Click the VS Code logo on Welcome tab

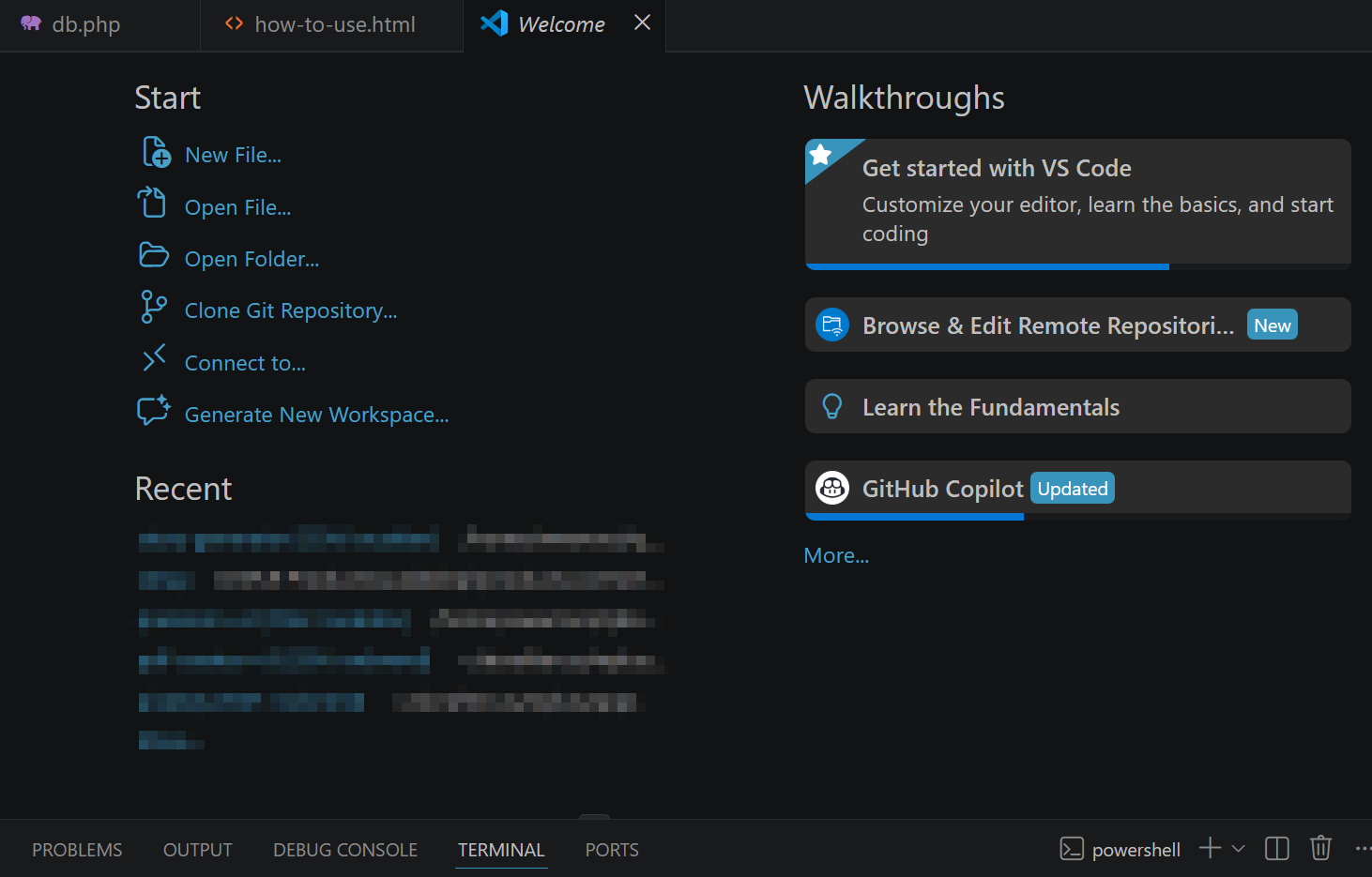point(495,23)
